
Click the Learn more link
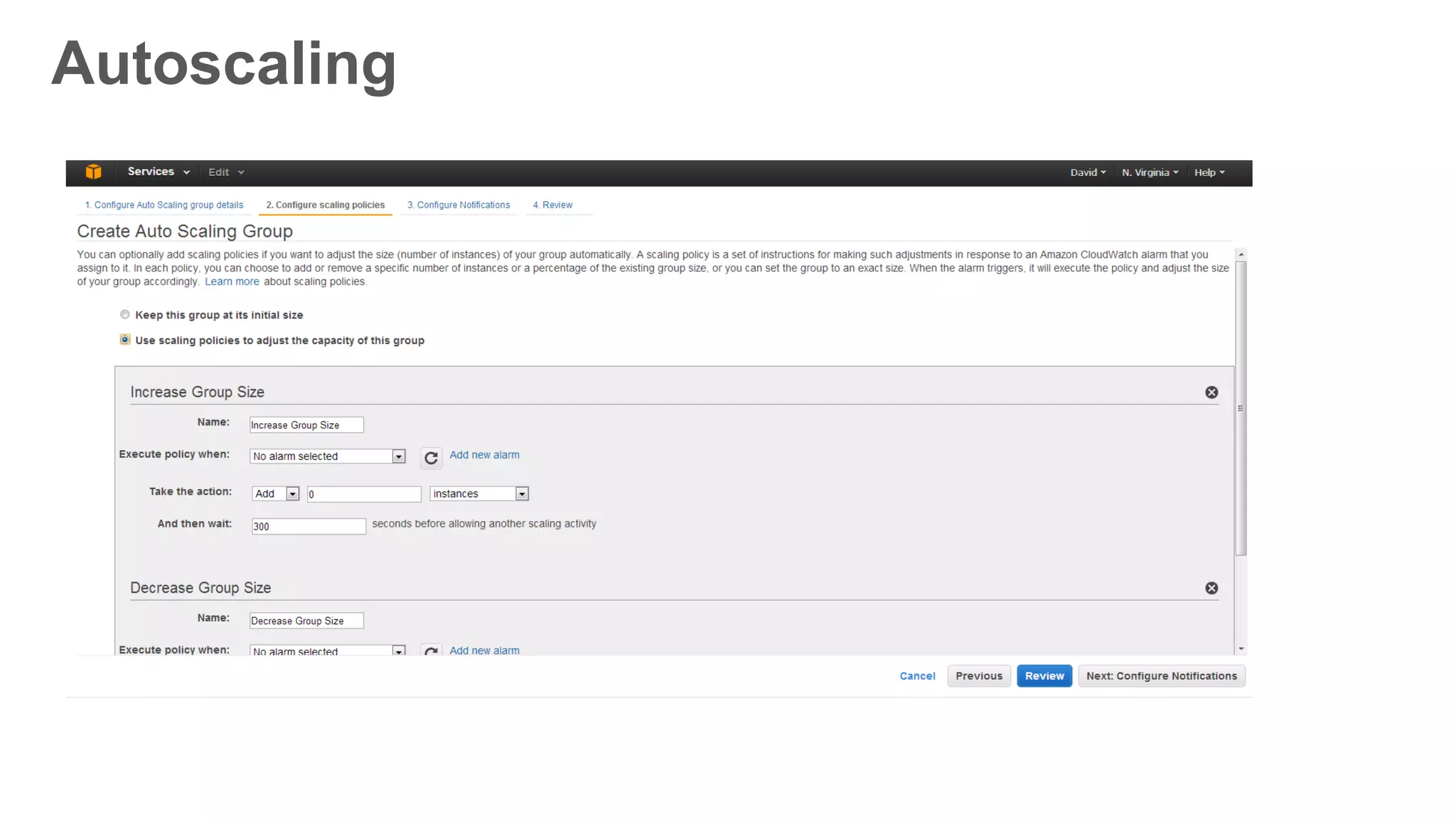click(x=232, y=282)
